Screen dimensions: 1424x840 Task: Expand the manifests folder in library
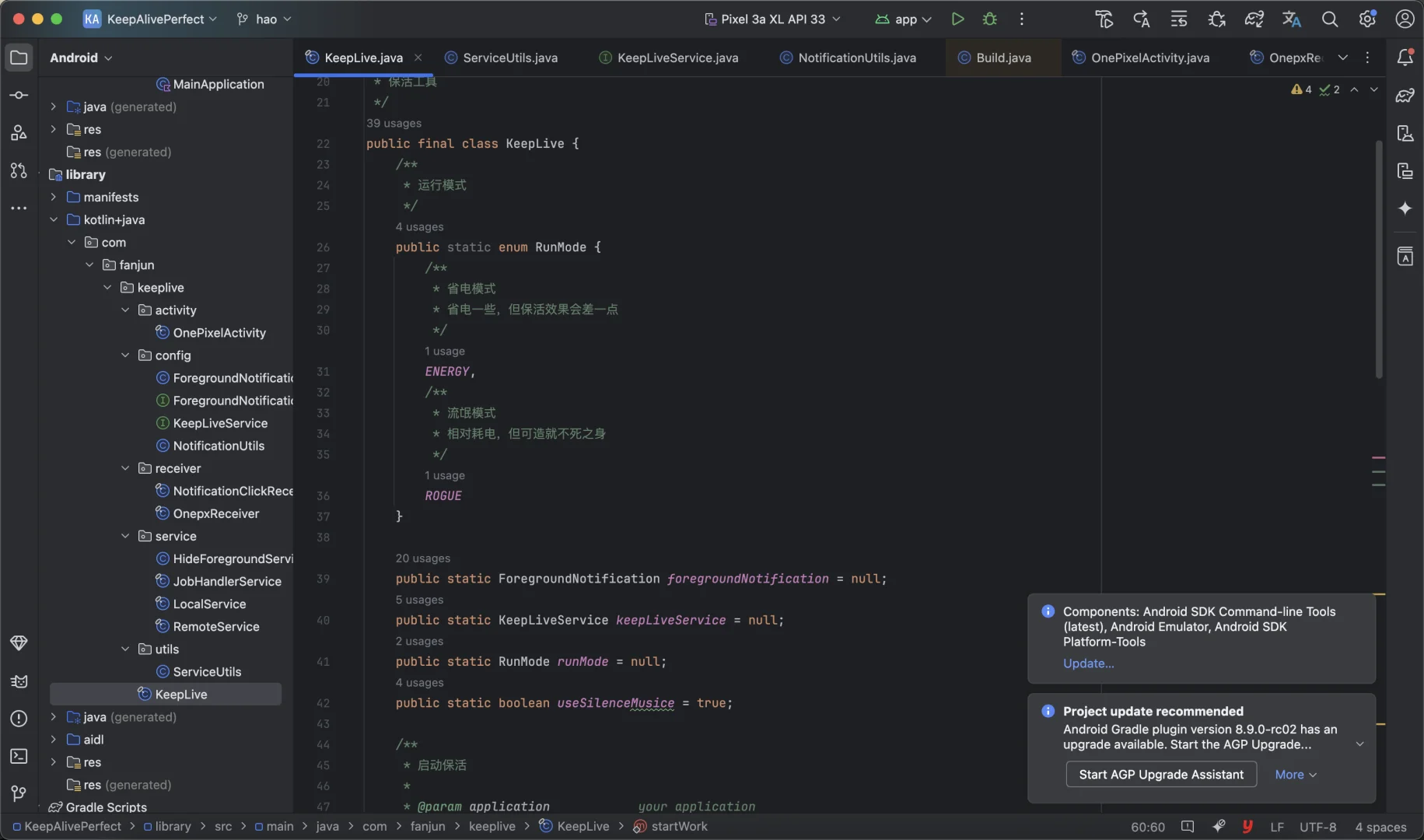[x=54, y=198]
